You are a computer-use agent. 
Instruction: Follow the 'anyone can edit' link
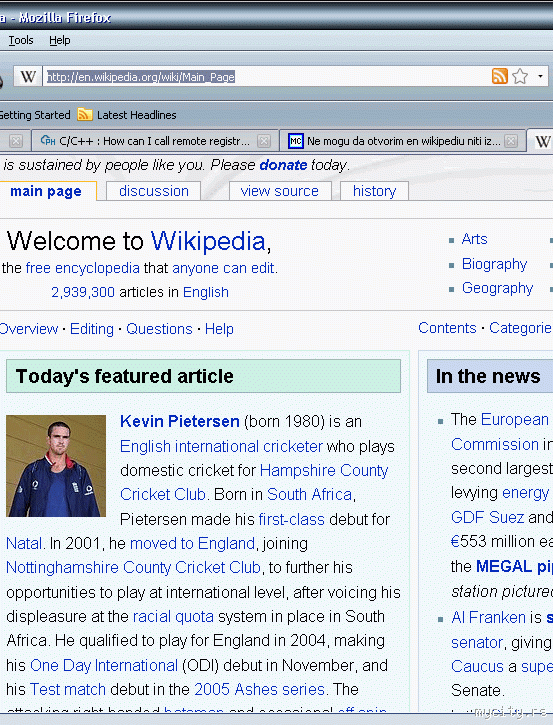223,268
